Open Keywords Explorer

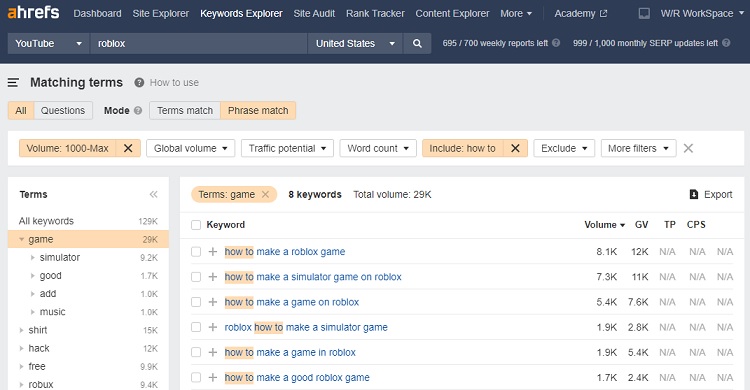241,13
